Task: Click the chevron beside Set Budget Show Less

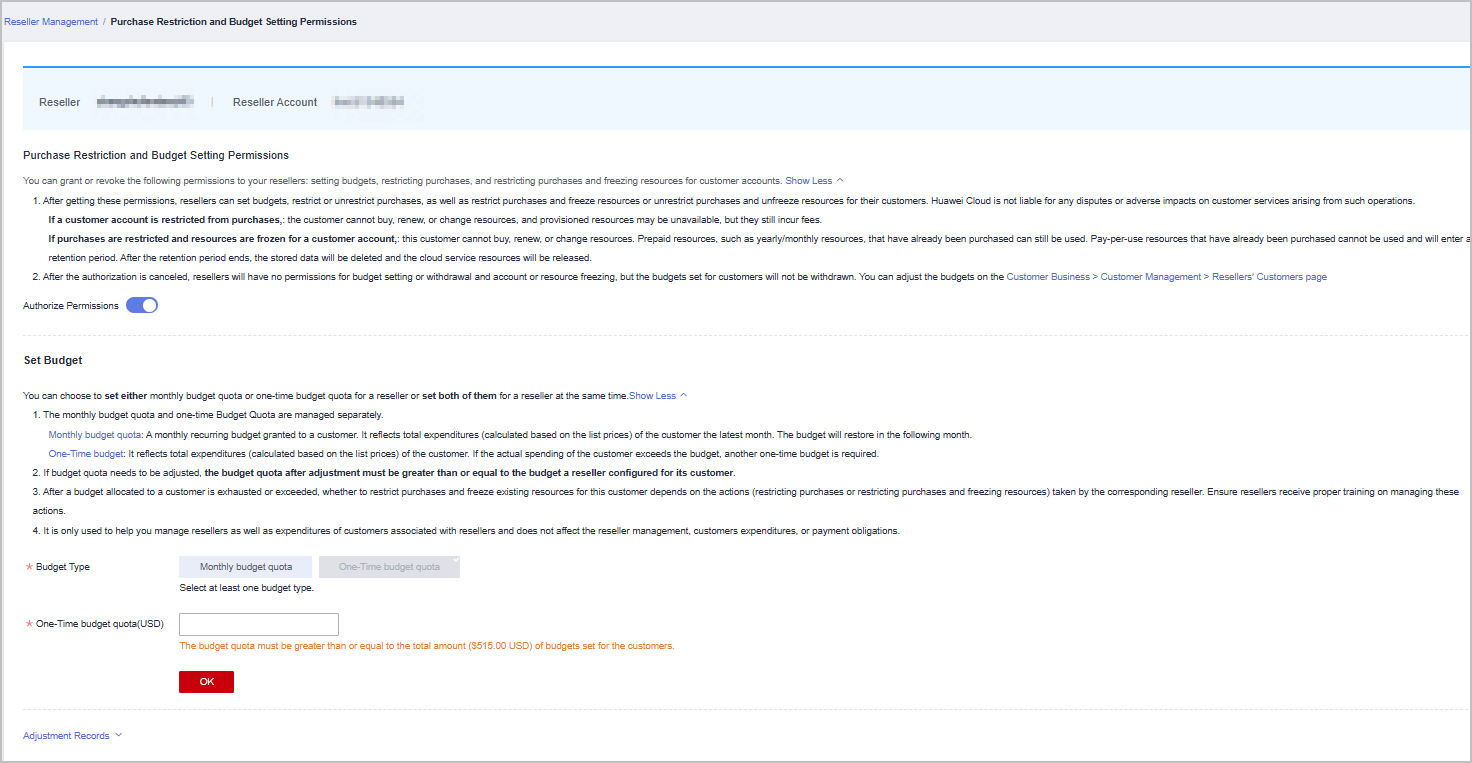Action: 684,396
